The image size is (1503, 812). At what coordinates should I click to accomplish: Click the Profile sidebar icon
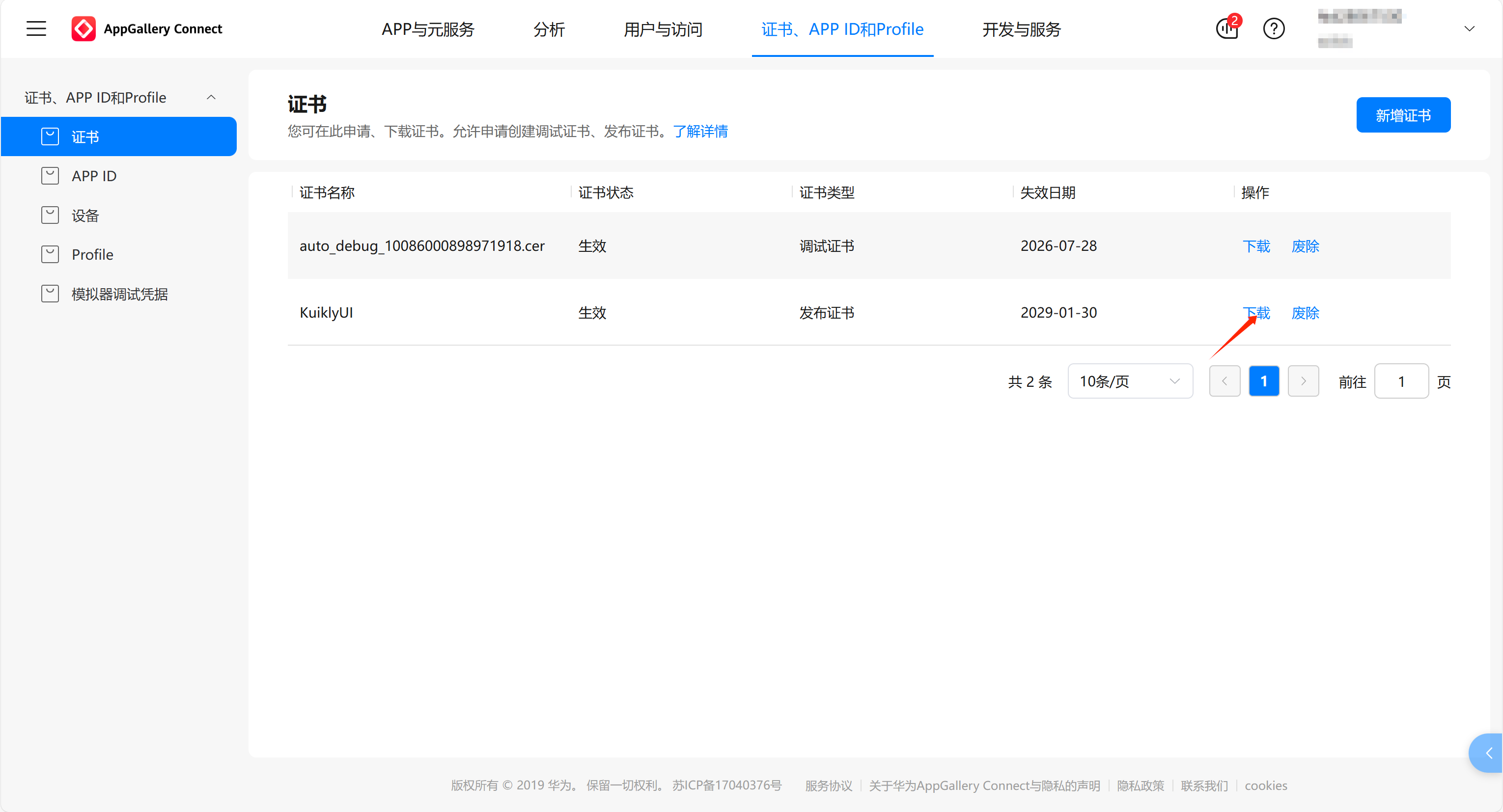pos(50,254)
